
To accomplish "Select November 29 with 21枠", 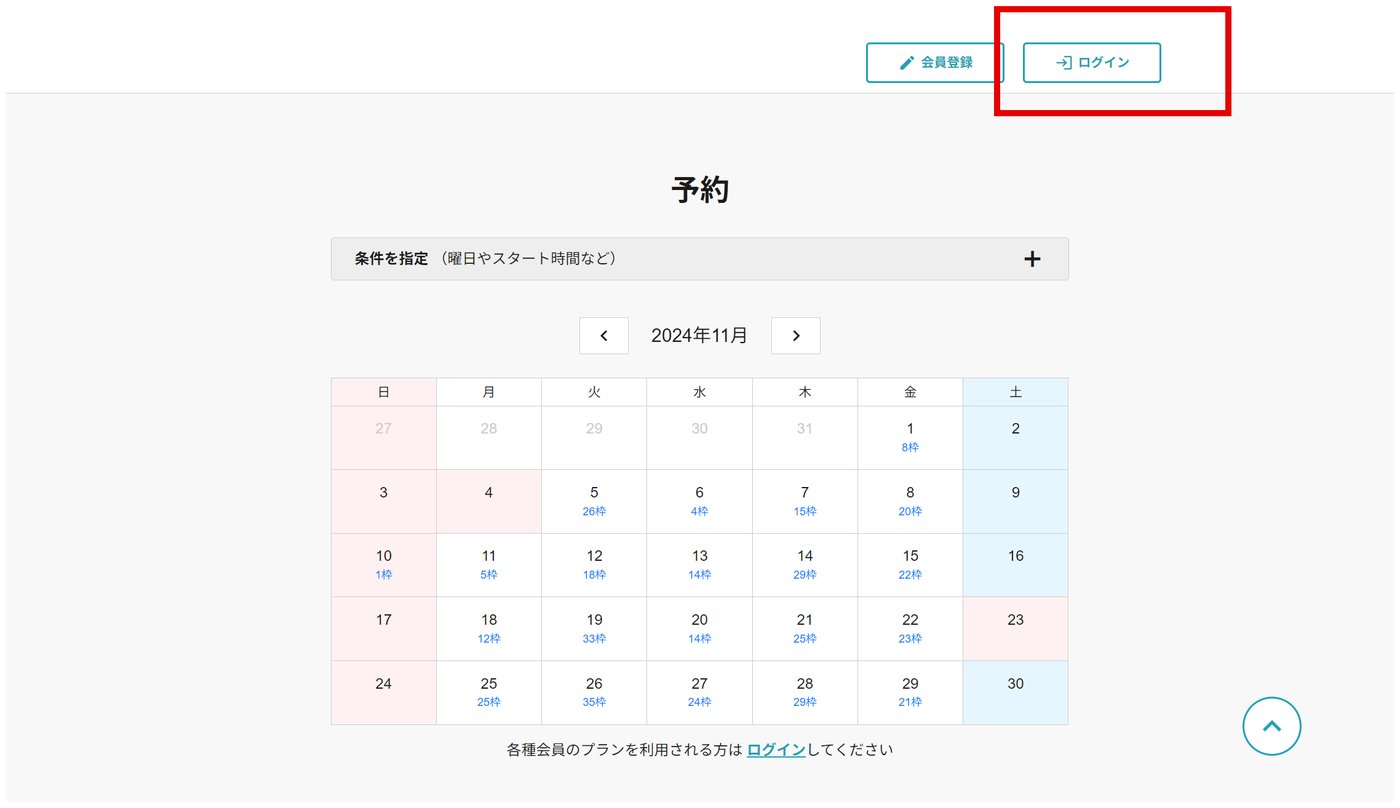I will coord(910,693).
